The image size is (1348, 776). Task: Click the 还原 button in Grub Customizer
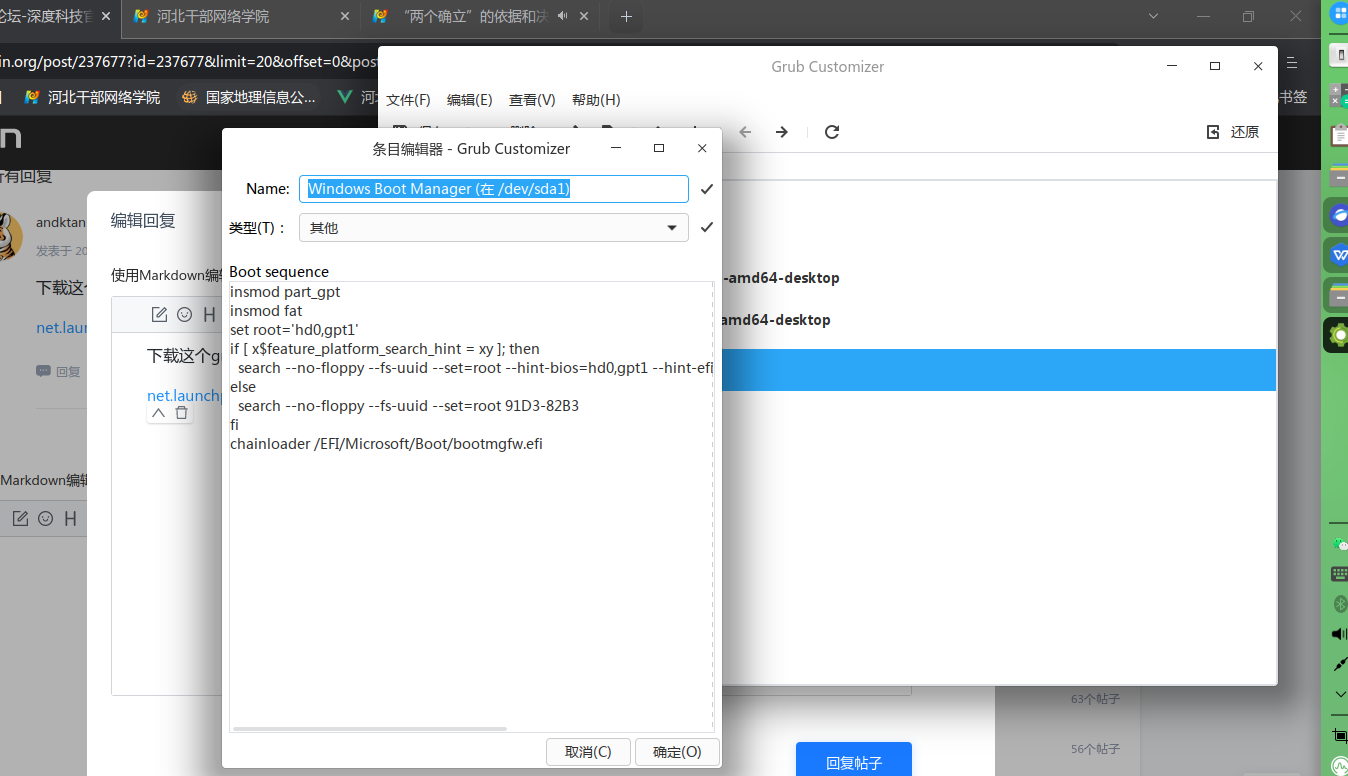pyautogui.click(x=1233, y=132)
